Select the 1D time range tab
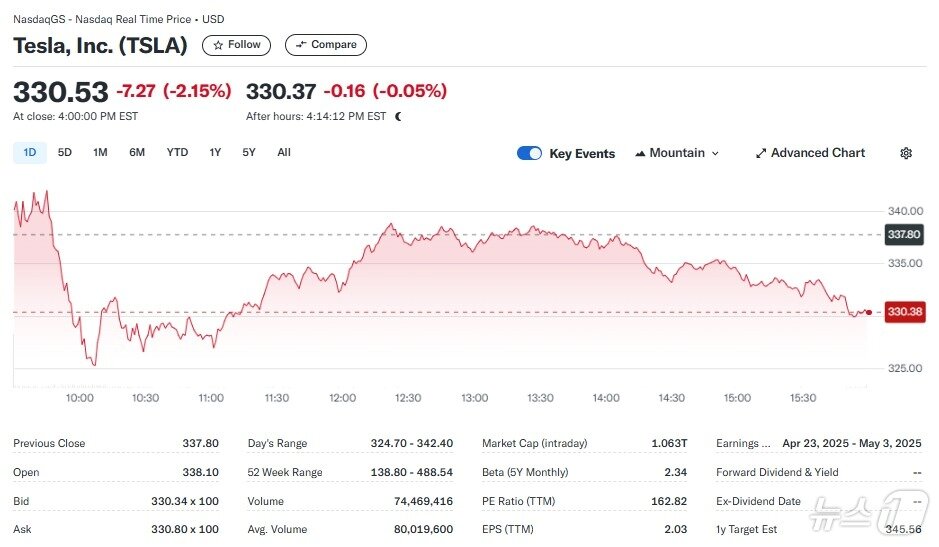This screenshot has width=939, height=547. [x=30, y=152]
